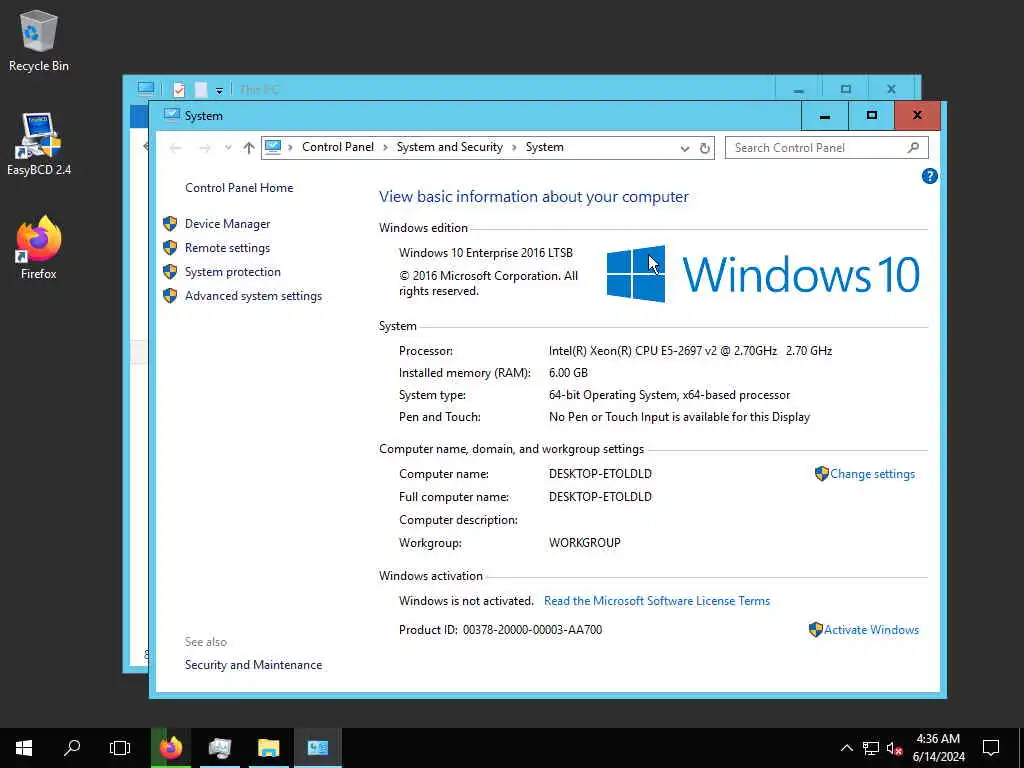The width and height of the screenshot is (1024, 768).
Task: Click Change settings for computer name
Action: 872,474
